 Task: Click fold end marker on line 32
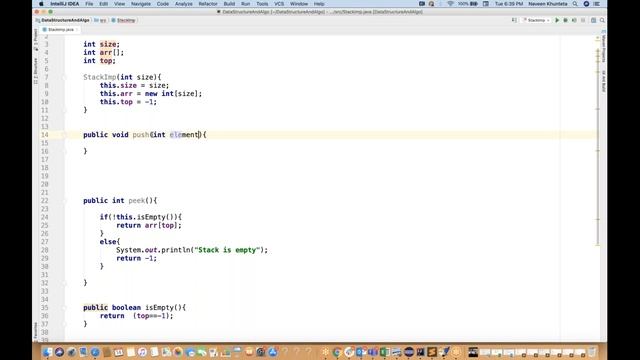(x=64, y=282)
